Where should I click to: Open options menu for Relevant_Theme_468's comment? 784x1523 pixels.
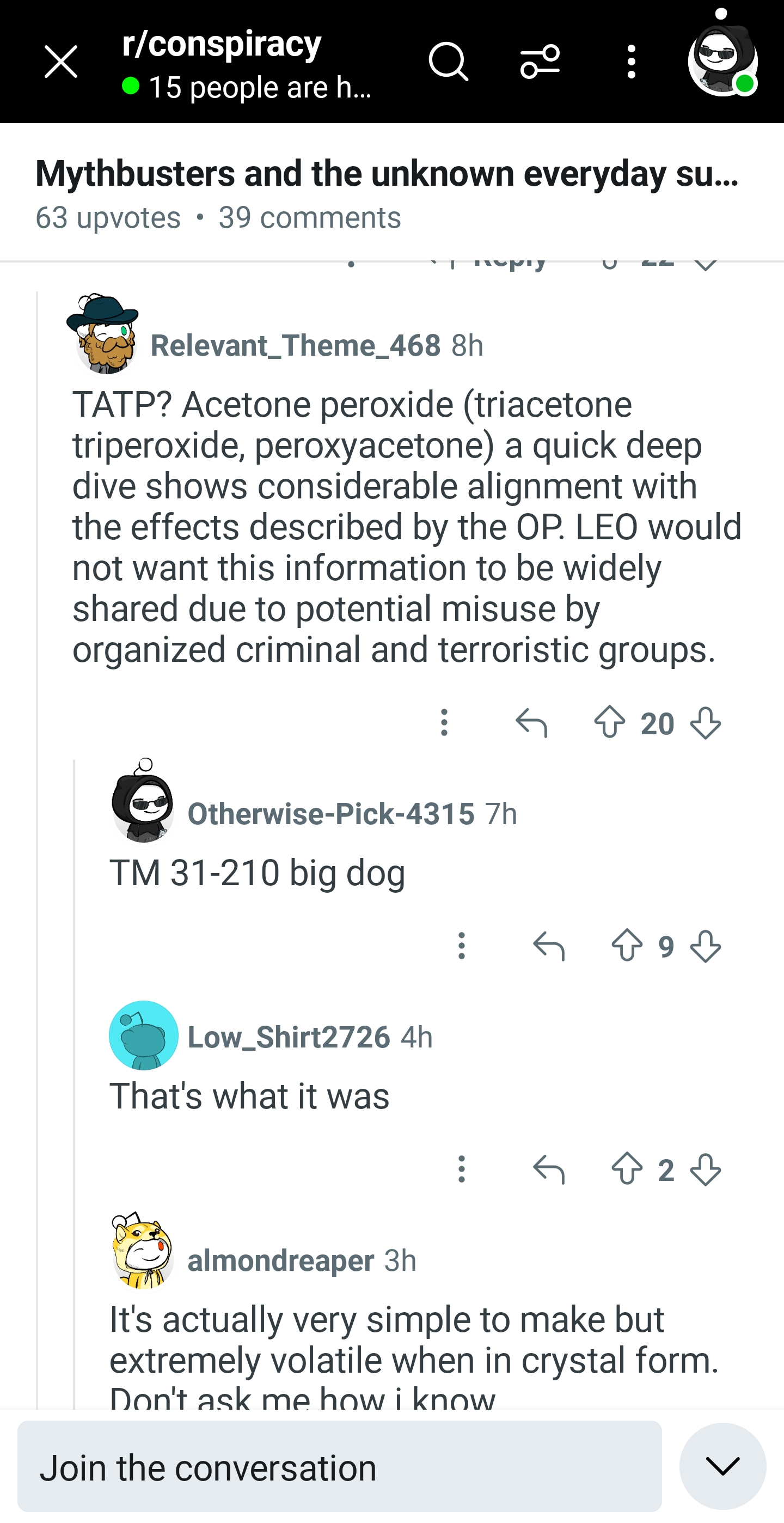[x=444, y=722]
